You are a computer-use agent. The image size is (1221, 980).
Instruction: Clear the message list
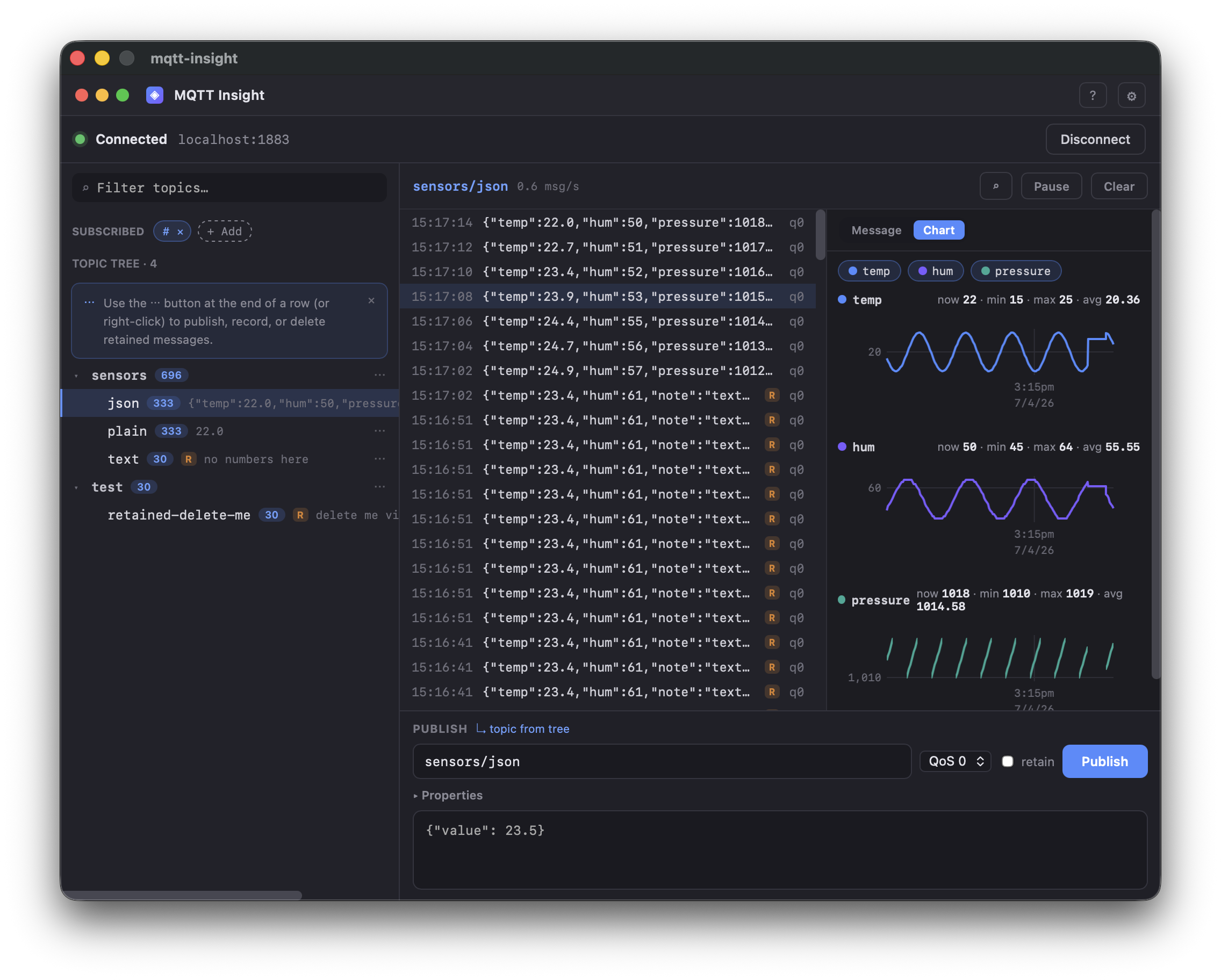(1118, 186)
